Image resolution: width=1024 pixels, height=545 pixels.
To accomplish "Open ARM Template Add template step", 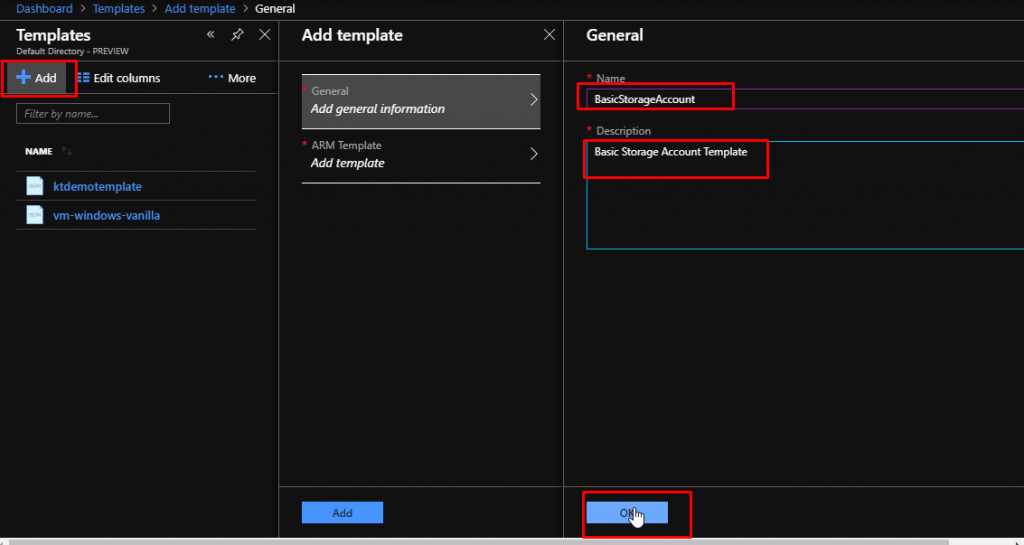I will pos(421,155).
